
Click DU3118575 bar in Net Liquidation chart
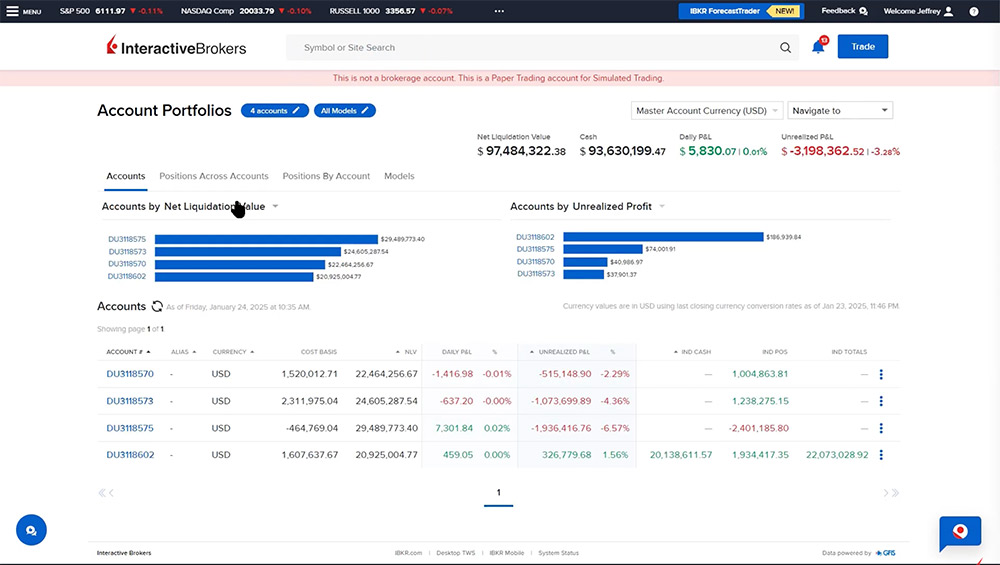[266, 239]
